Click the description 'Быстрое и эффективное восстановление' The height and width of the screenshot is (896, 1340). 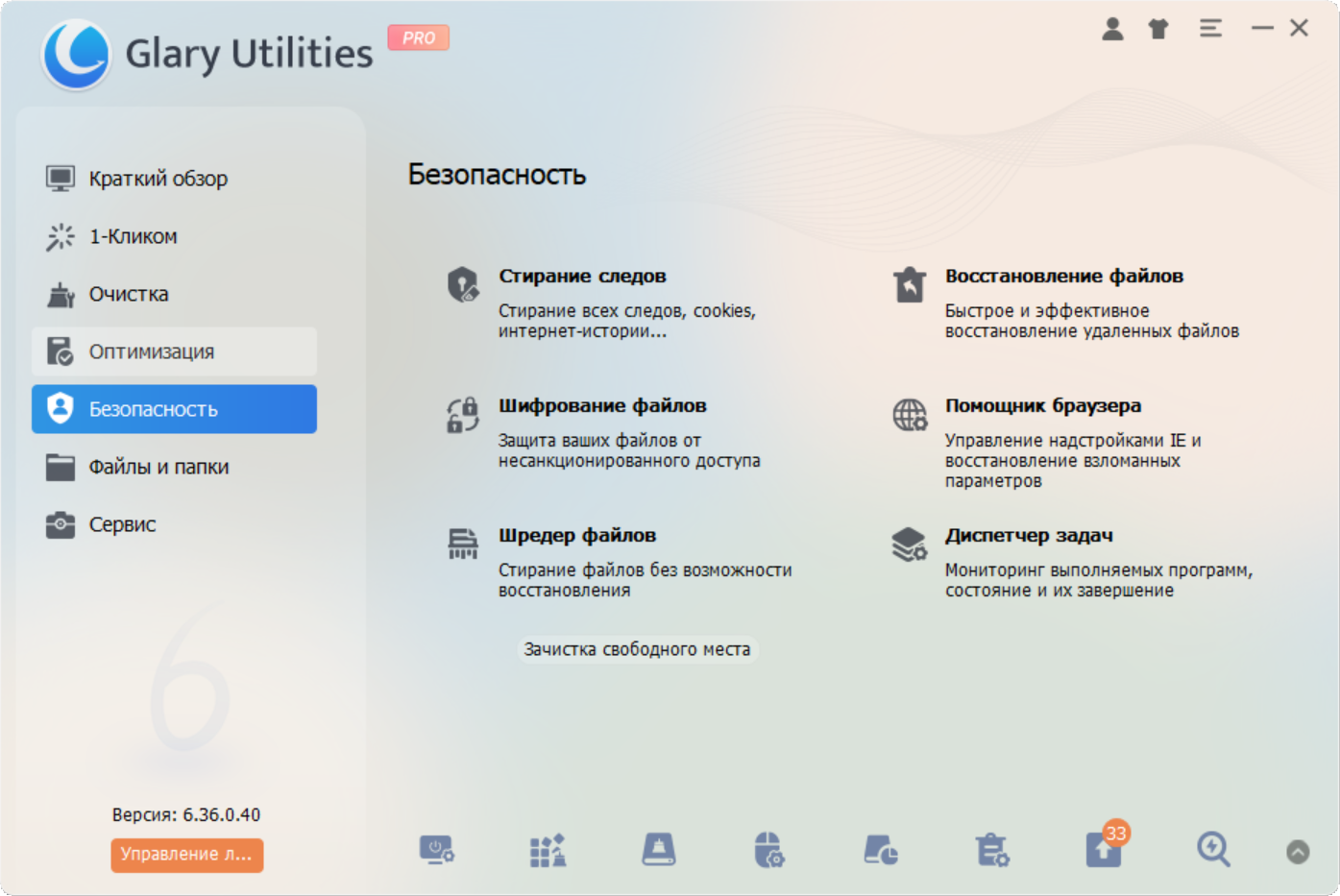1092,321
